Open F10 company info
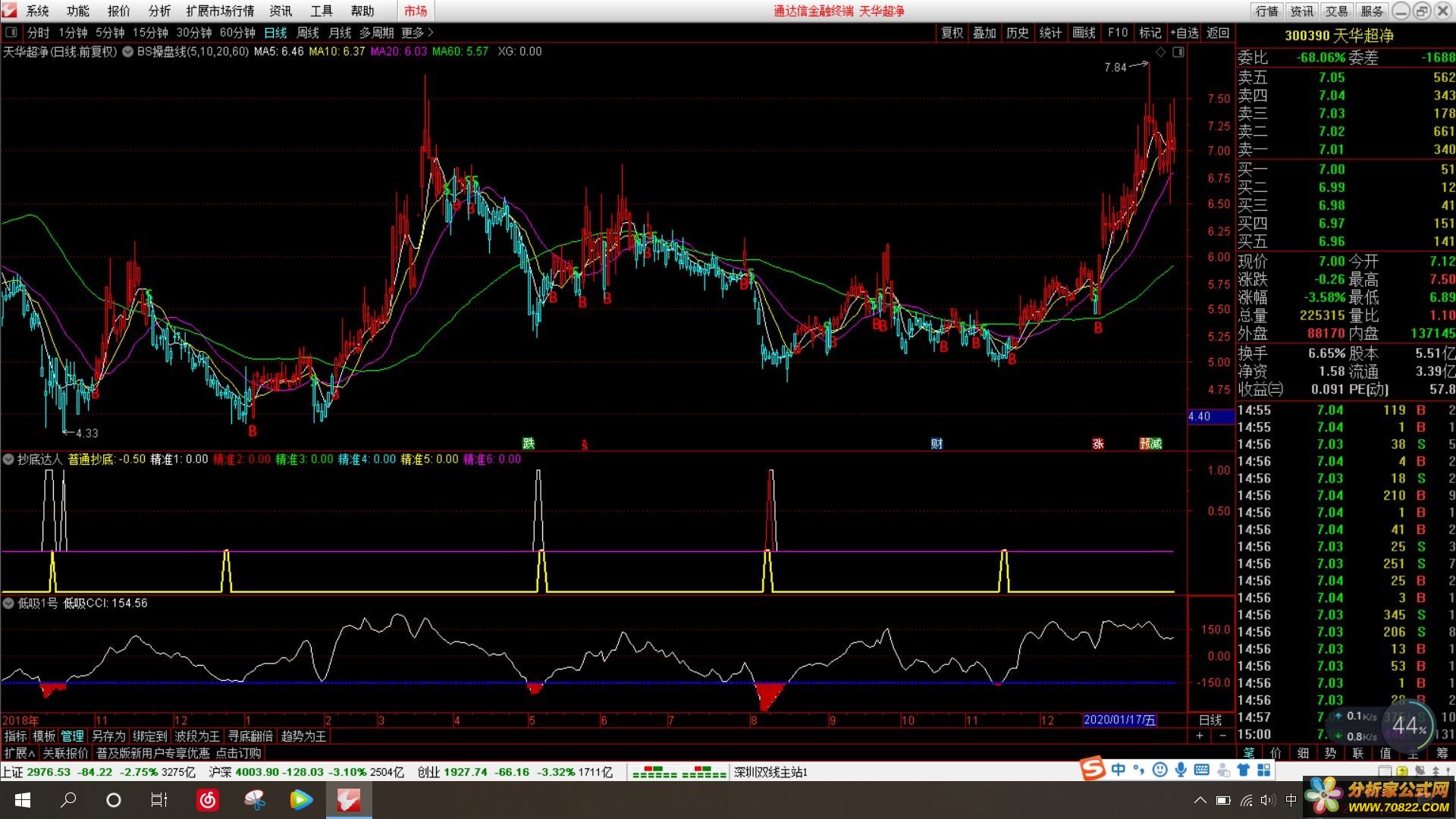The image size is (1456, 819). (x=1117, y=33)
